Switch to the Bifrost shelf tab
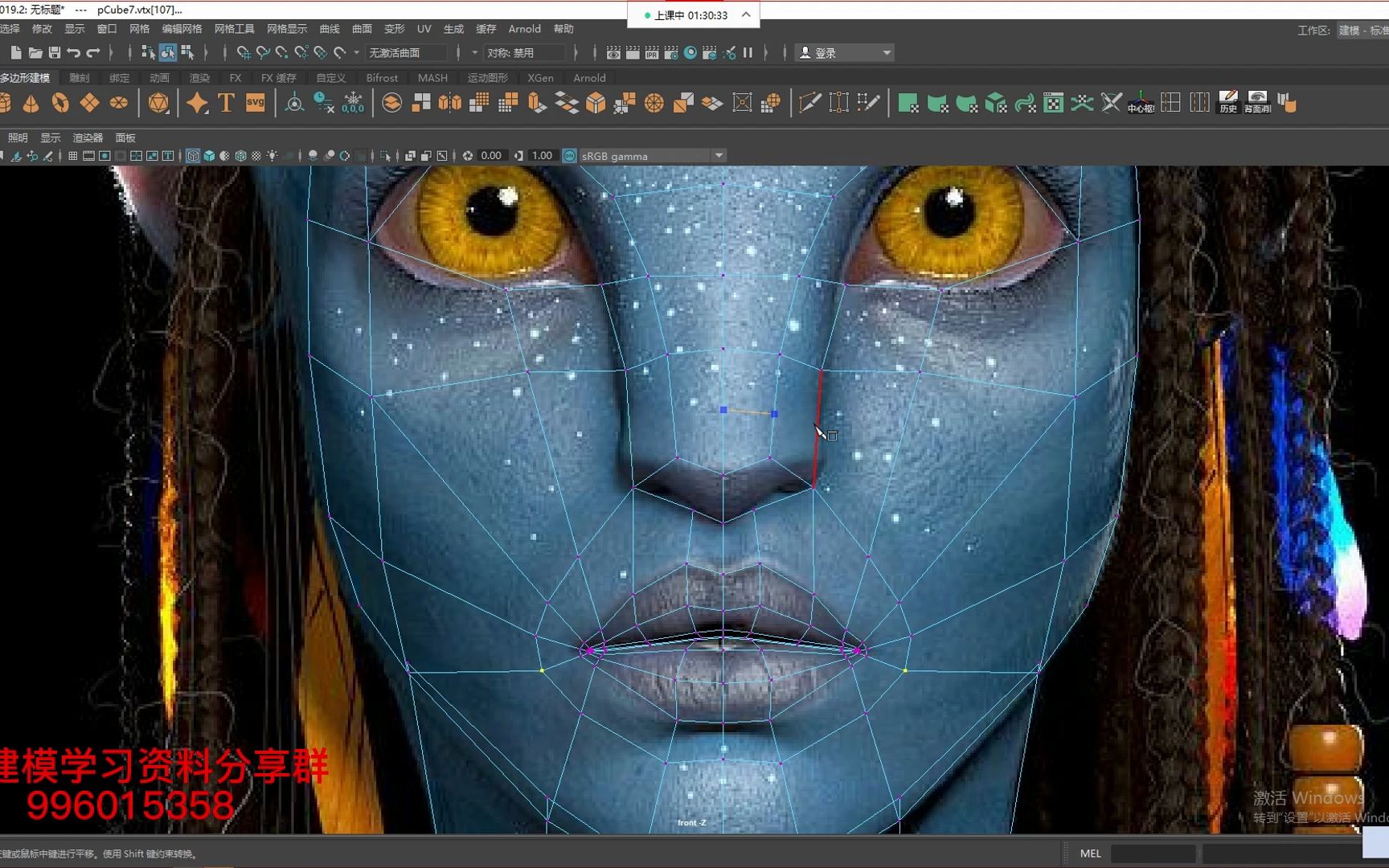 point(382,78)
